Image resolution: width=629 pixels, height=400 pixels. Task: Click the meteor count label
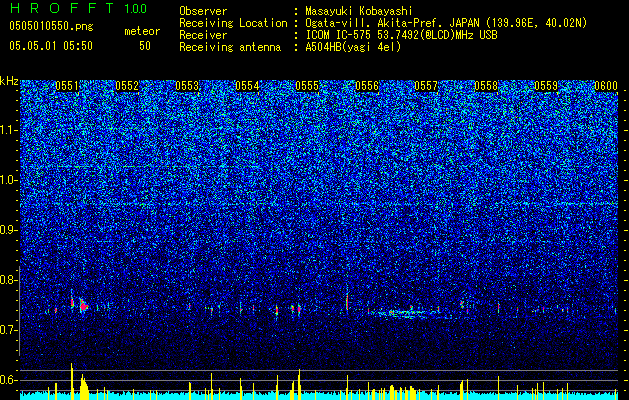coord(142,31)
